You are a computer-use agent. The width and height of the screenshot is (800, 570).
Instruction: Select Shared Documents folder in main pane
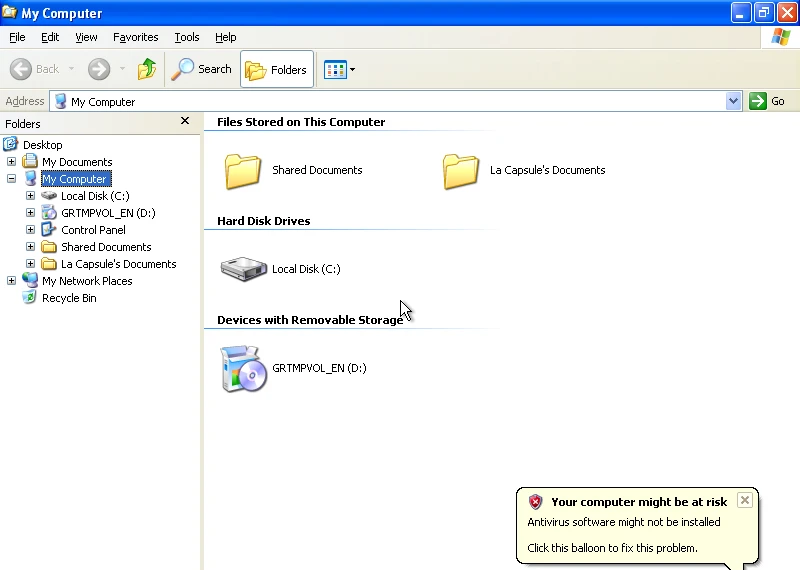point(243,171)
